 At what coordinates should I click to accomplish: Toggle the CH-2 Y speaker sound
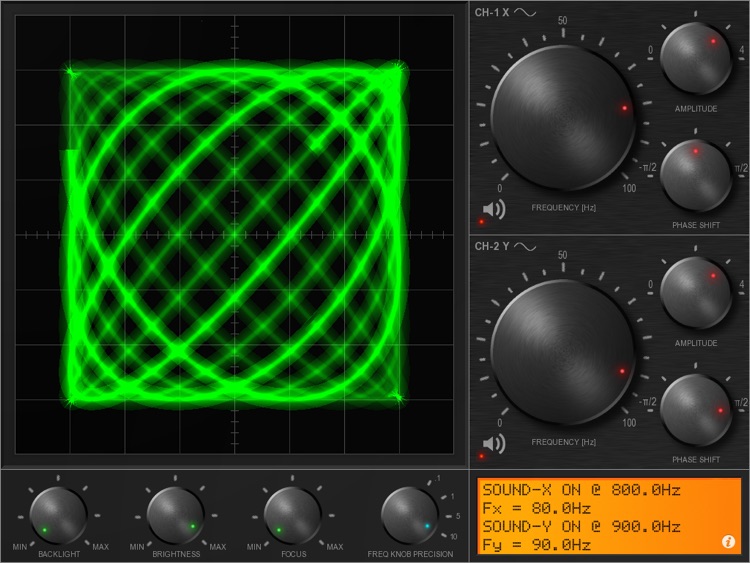(x=494, y=443)
